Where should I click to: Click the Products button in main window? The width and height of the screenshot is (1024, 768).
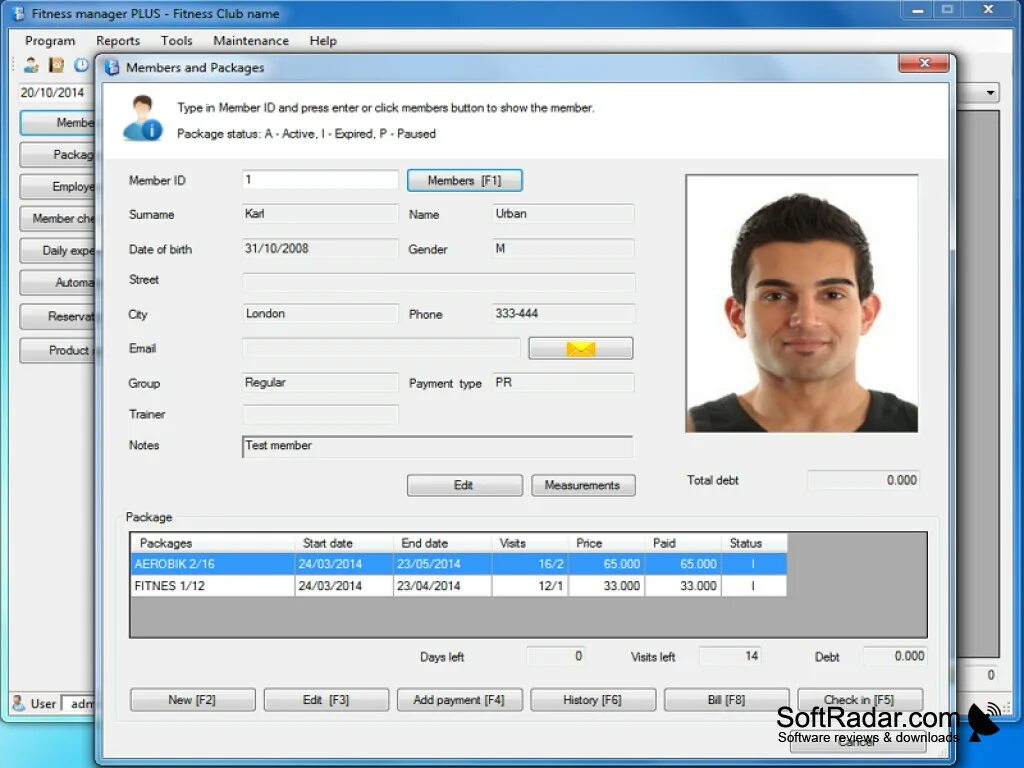59,350
